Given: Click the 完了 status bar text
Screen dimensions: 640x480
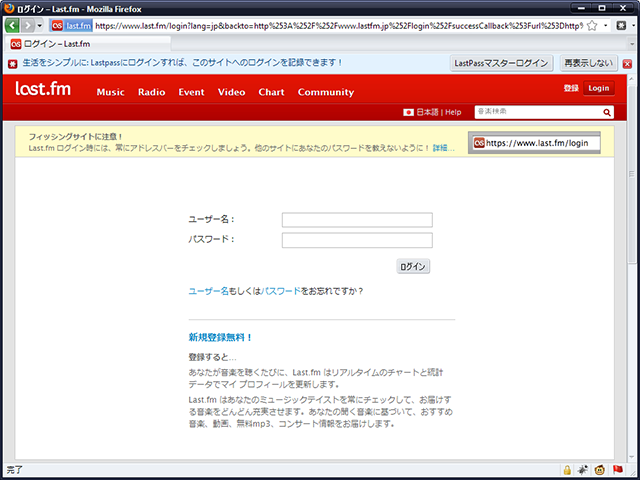Looking at the screenshot, I should click(15, 470).
